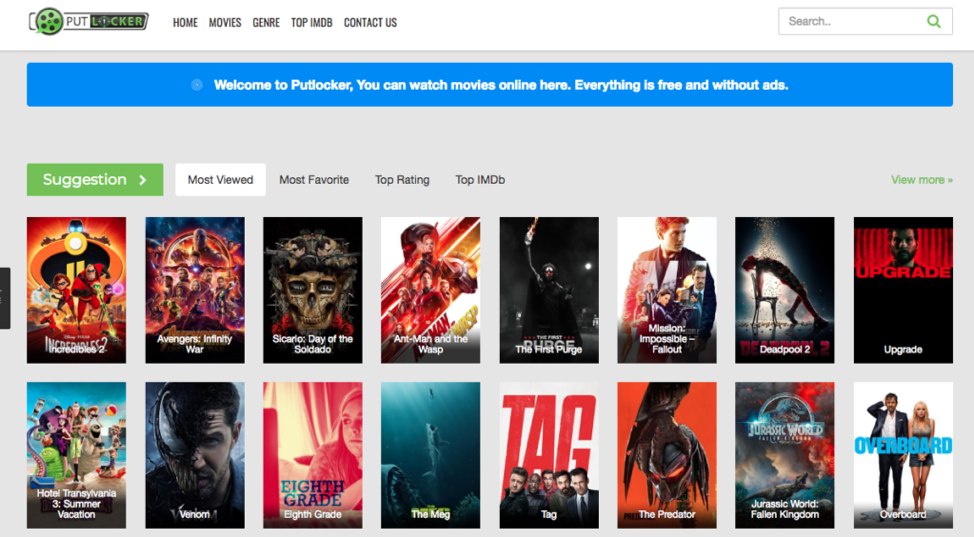Open the Overboard movie poster
Screen dimensions: 974x537
(x=903, y=455)
